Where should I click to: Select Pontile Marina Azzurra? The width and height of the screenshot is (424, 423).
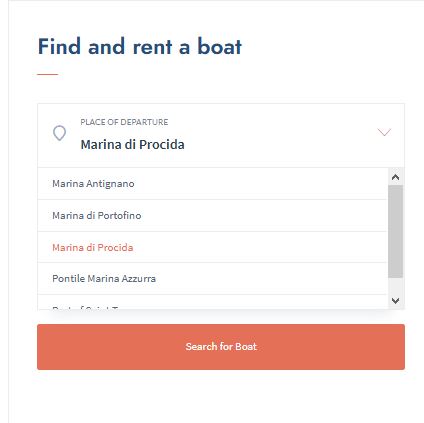[x=212, y=279]
